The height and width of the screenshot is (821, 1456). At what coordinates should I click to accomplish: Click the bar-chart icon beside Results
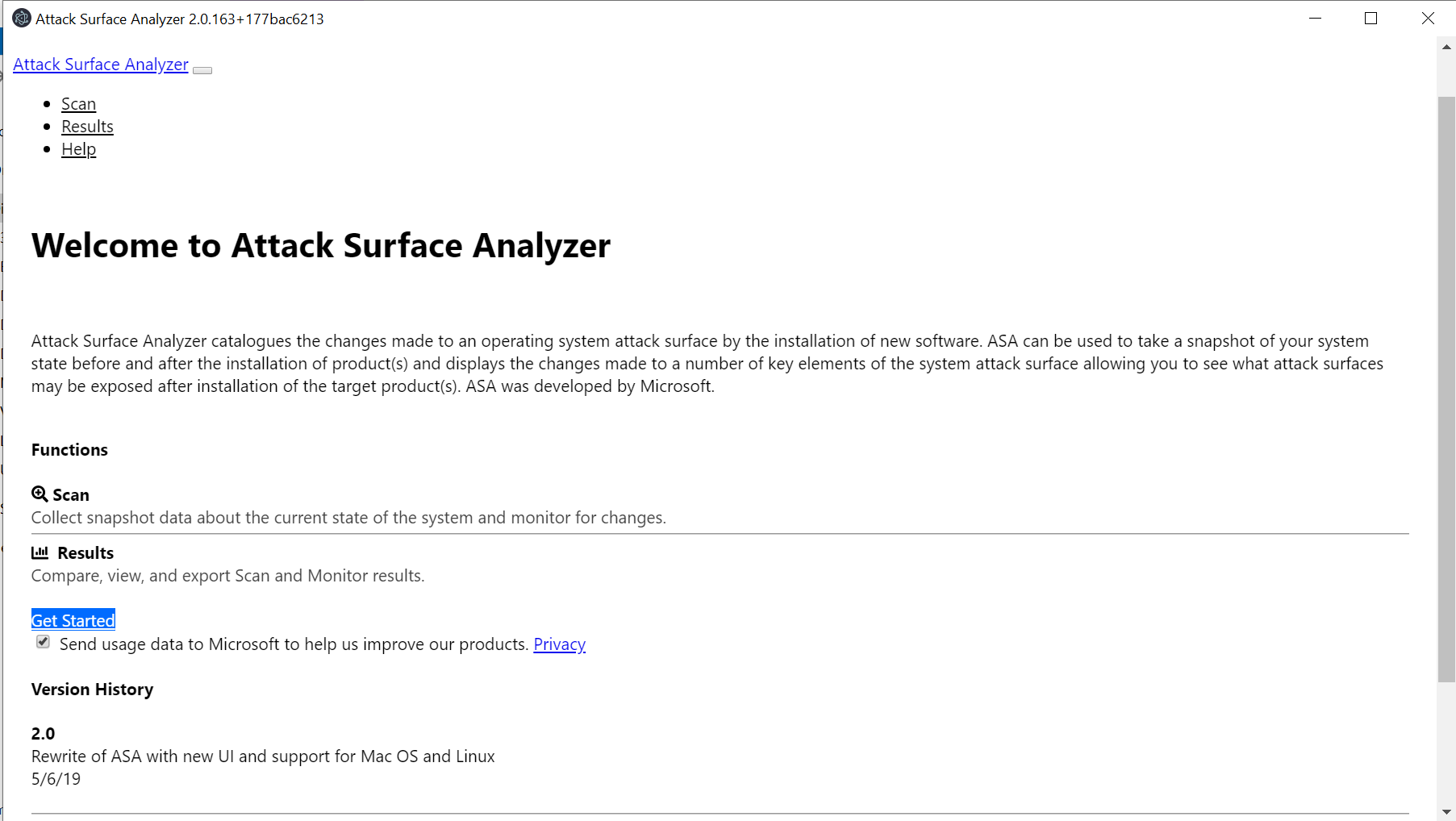point(40,552)
